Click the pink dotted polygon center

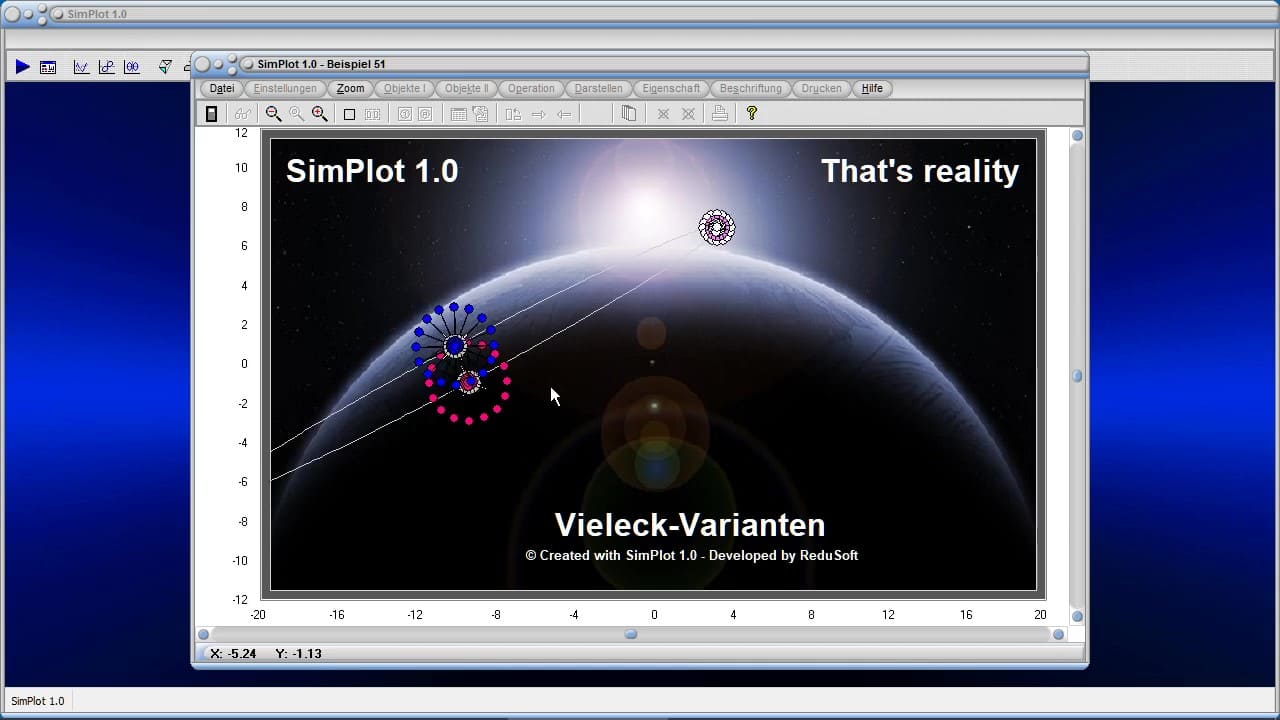pos(469,381)
